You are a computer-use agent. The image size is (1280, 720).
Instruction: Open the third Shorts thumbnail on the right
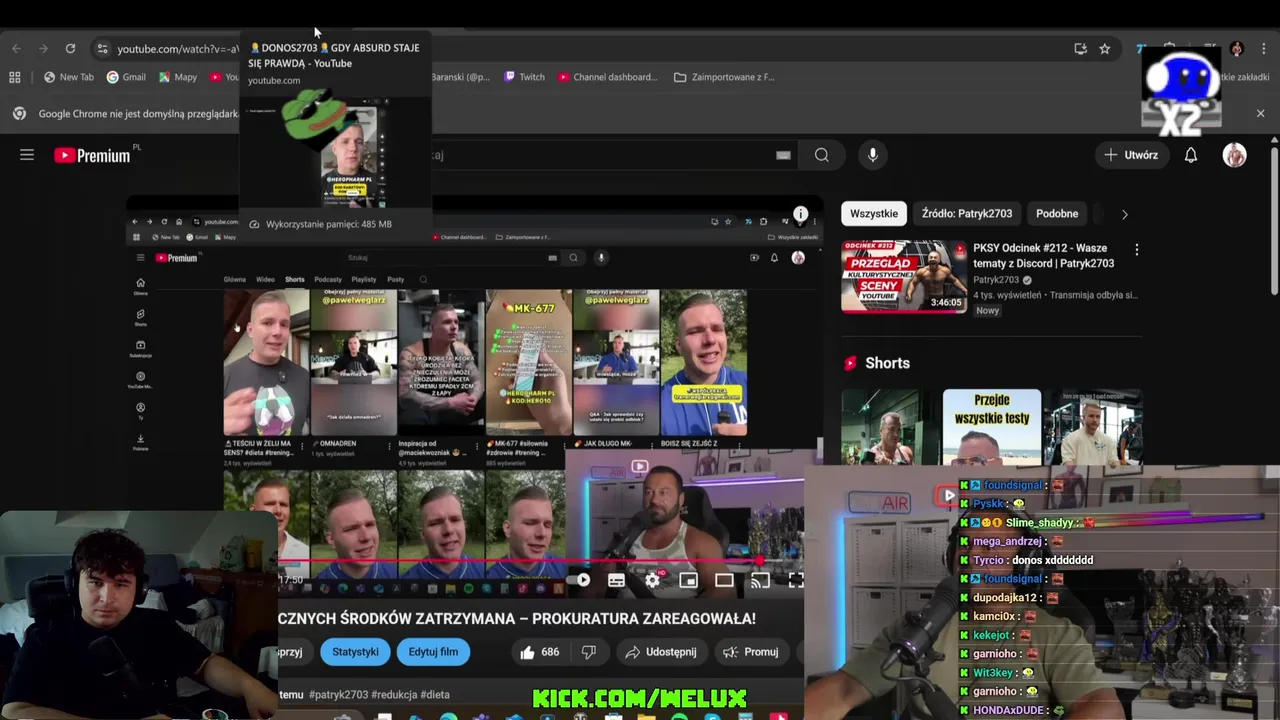(x=1093, y=428)
